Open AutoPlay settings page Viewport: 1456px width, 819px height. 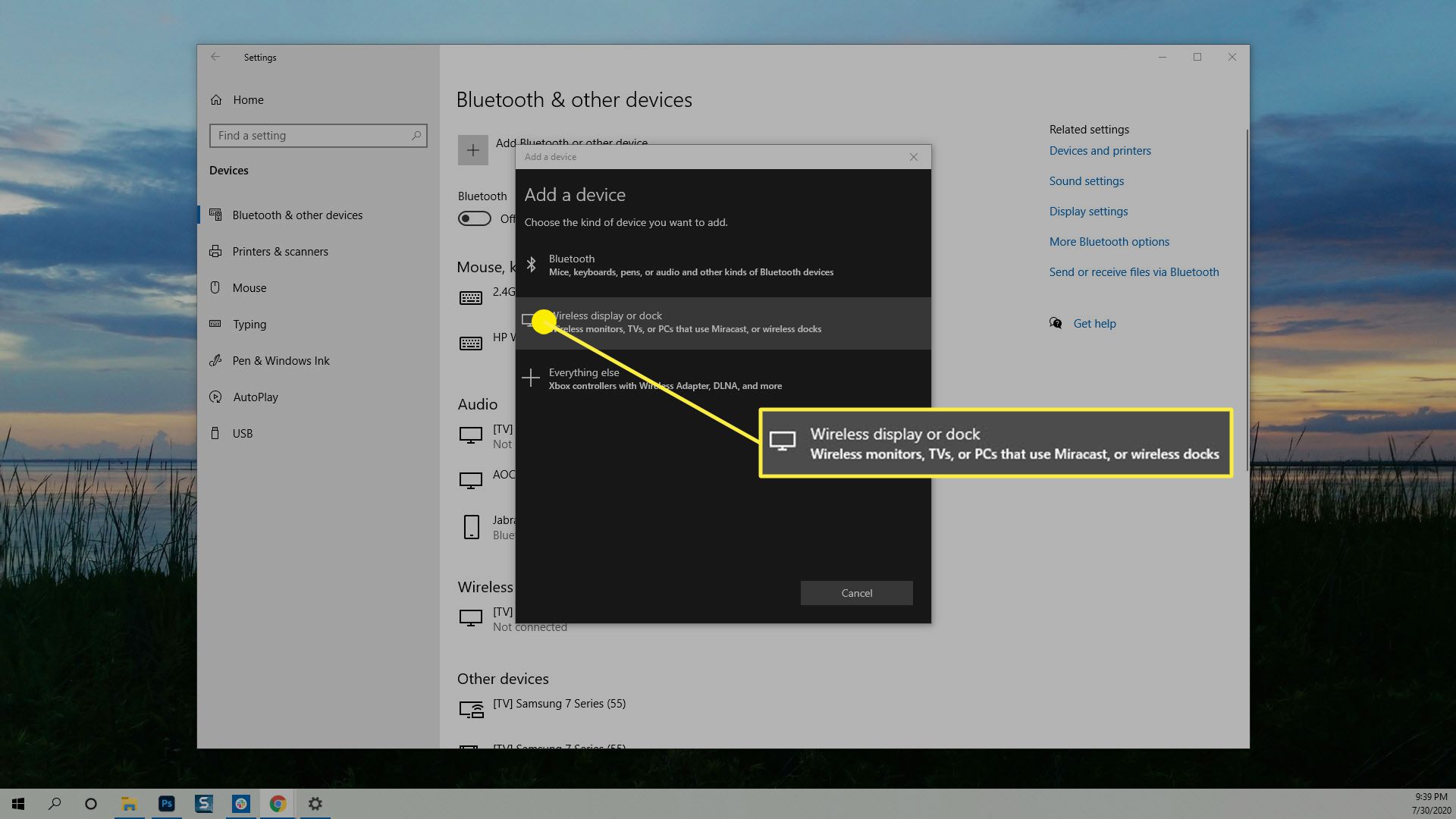tap(255, 396)
